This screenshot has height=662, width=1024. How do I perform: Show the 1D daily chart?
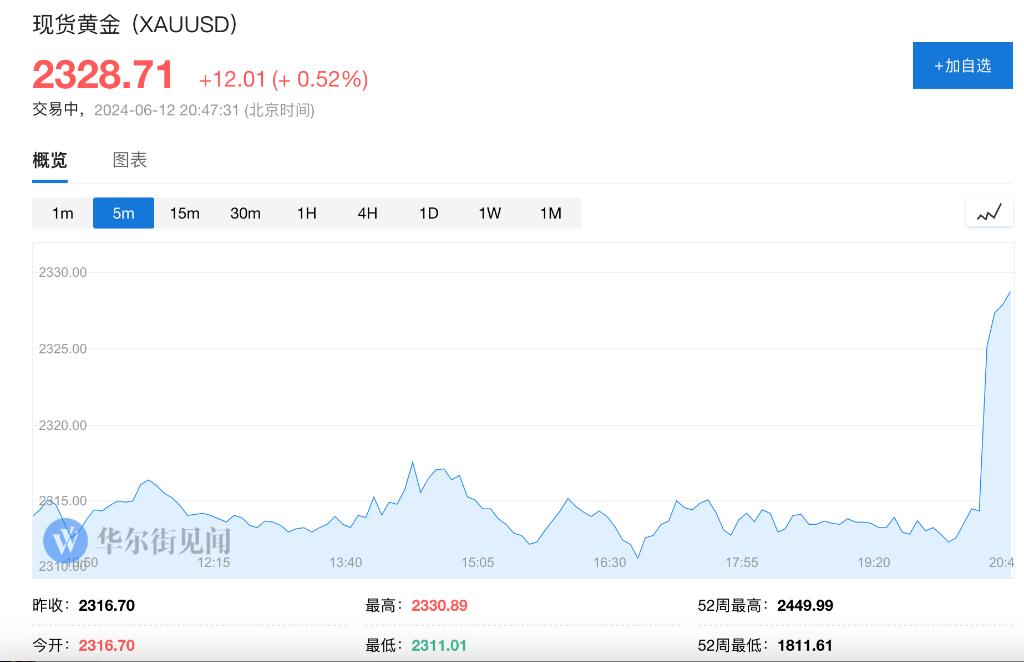click(x=428, y=213)
